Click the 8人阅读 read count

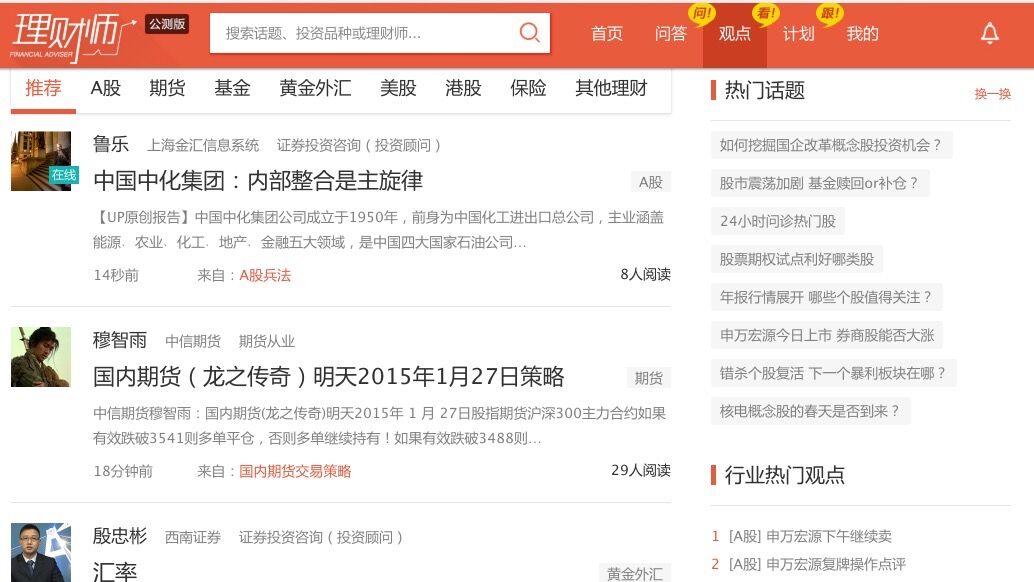point(645,274)
